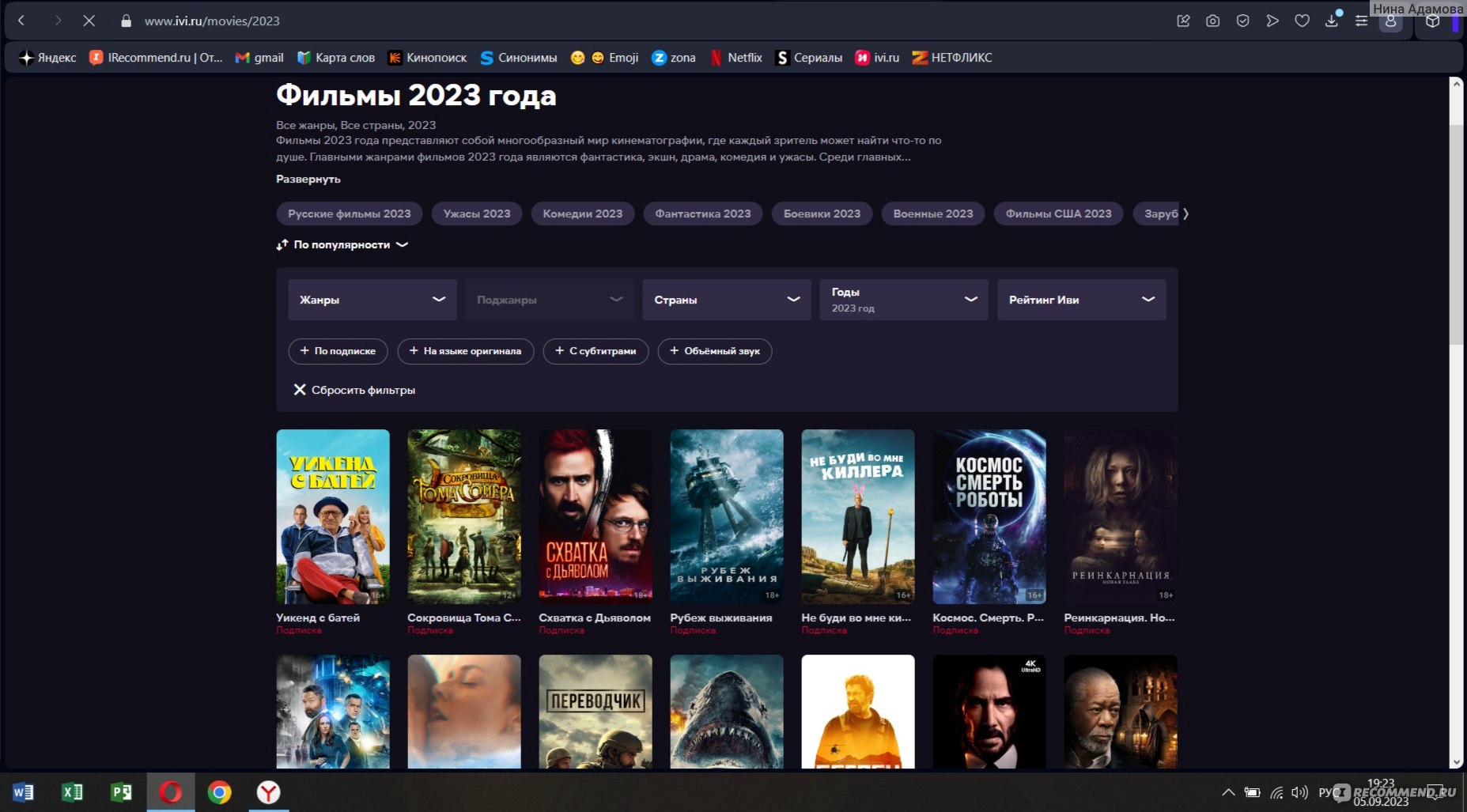
Task: Open НЕТФЛИКС bookmark
Action: click(x=952, y=58)
